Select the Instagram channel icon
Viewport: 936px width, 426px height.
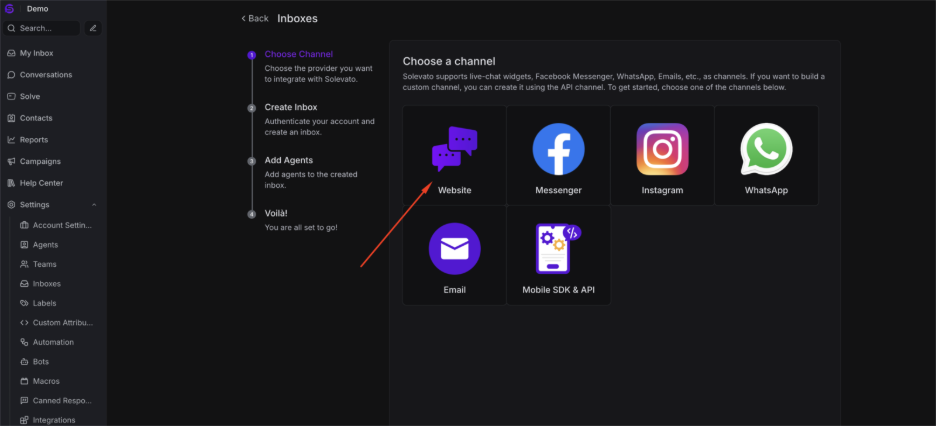click(x=662, y=149)
